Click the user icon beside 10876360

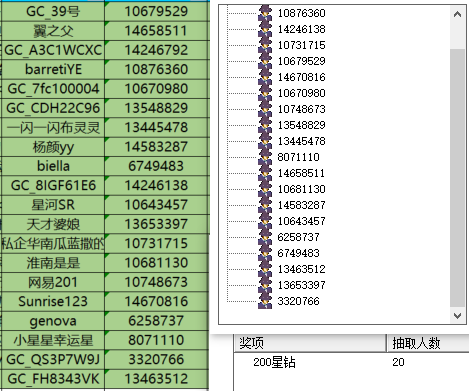265,13
